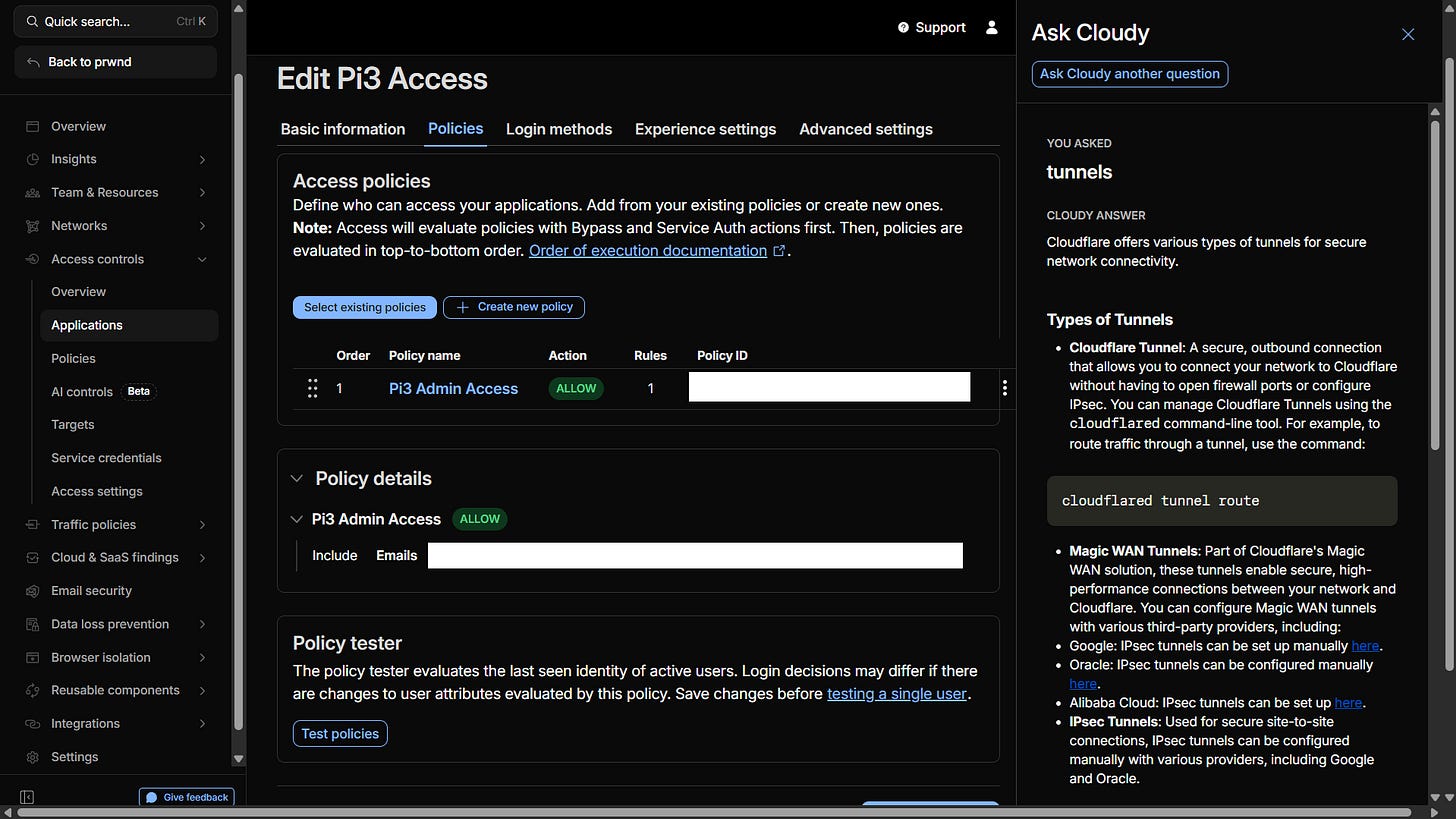The width and height of the screenshot is (1456, 819).
Task: Grab the drag handle for Pi3 Admin Access row
Action: point(312,388)
